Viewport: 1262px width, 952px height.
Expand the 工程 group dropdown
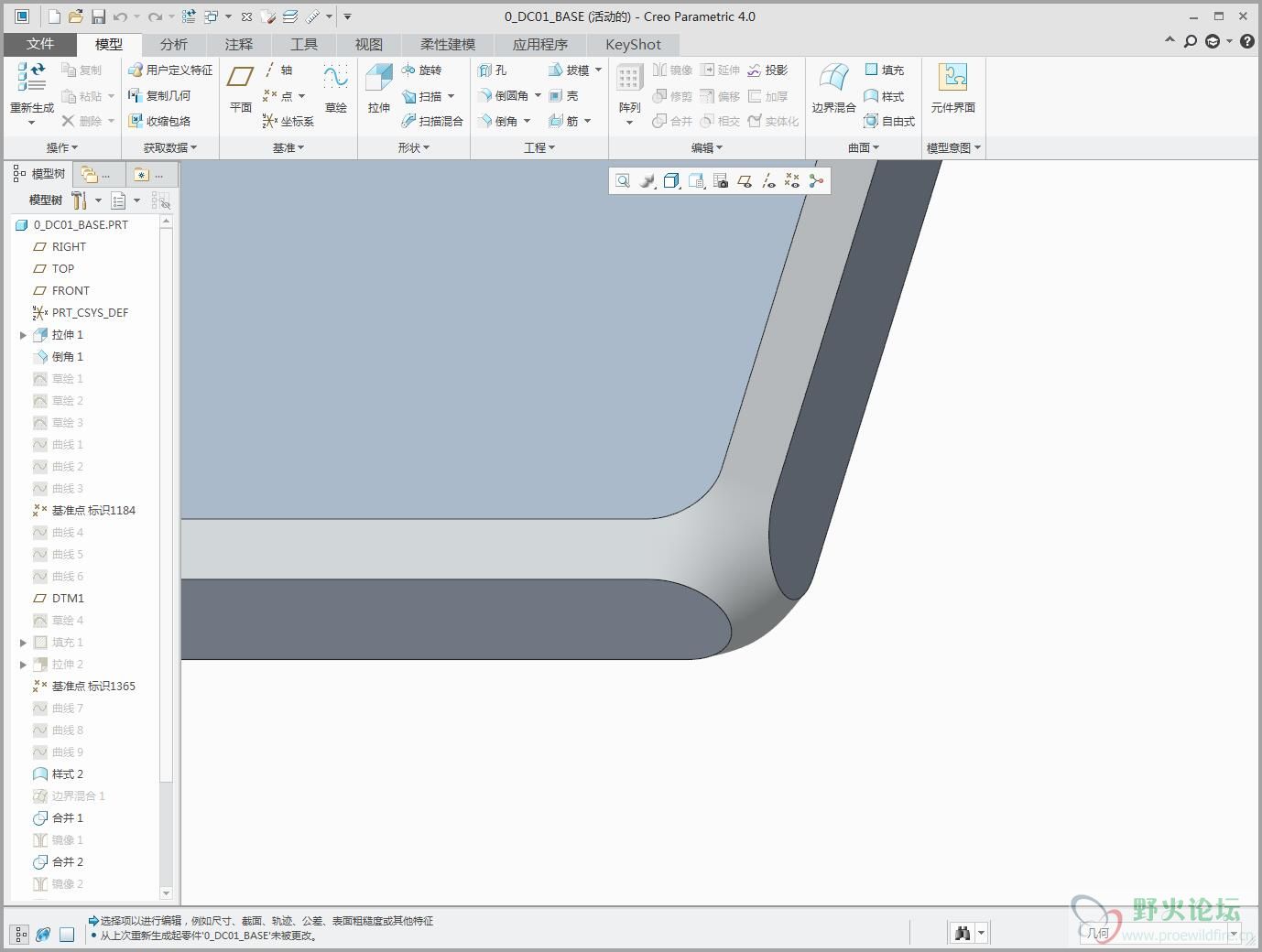pyautogui.click(x=539, y=147)
